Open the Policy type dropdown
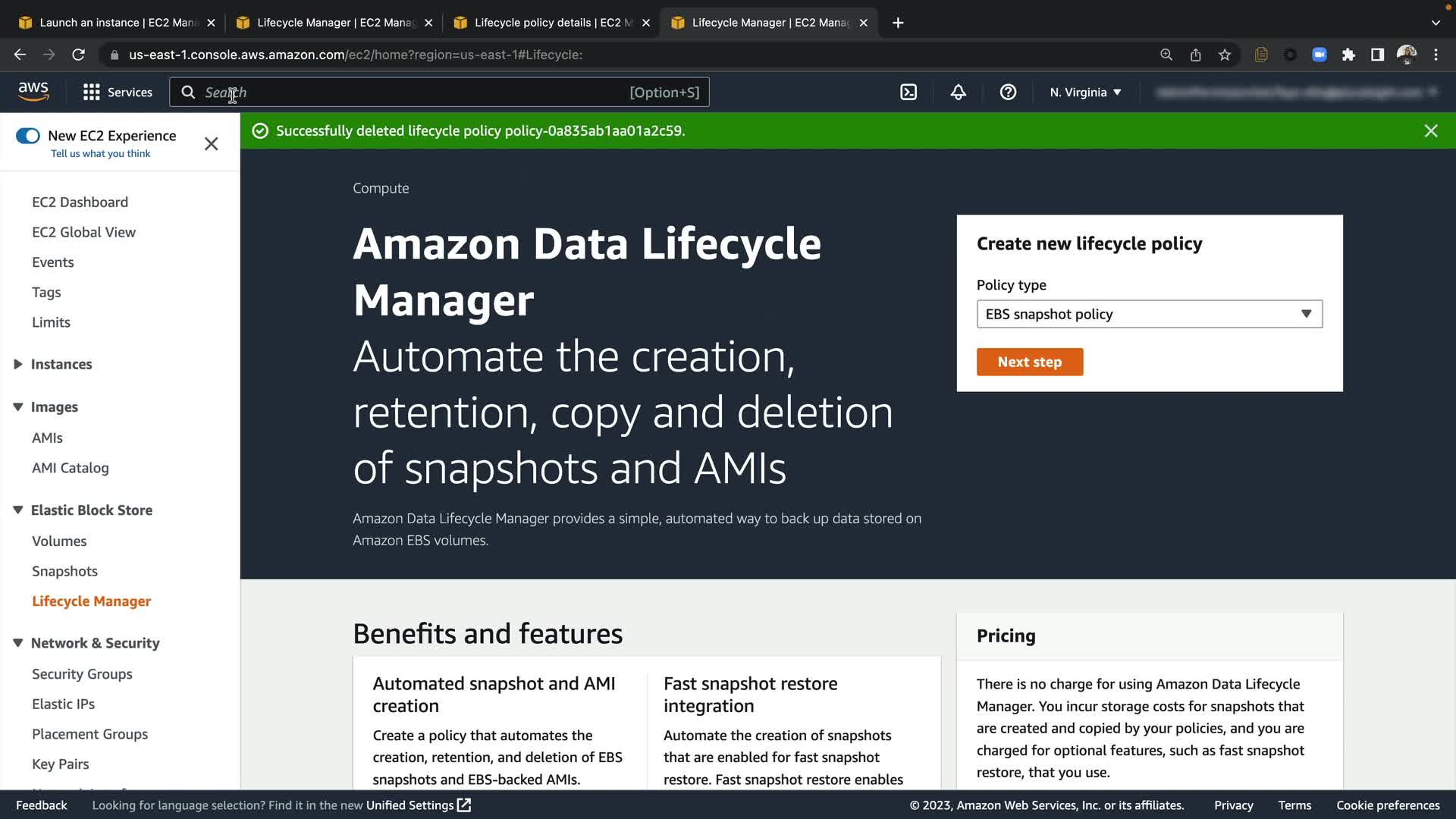Image resolution: width=1456 pixels, height=819 pixels. [1149, 314]
